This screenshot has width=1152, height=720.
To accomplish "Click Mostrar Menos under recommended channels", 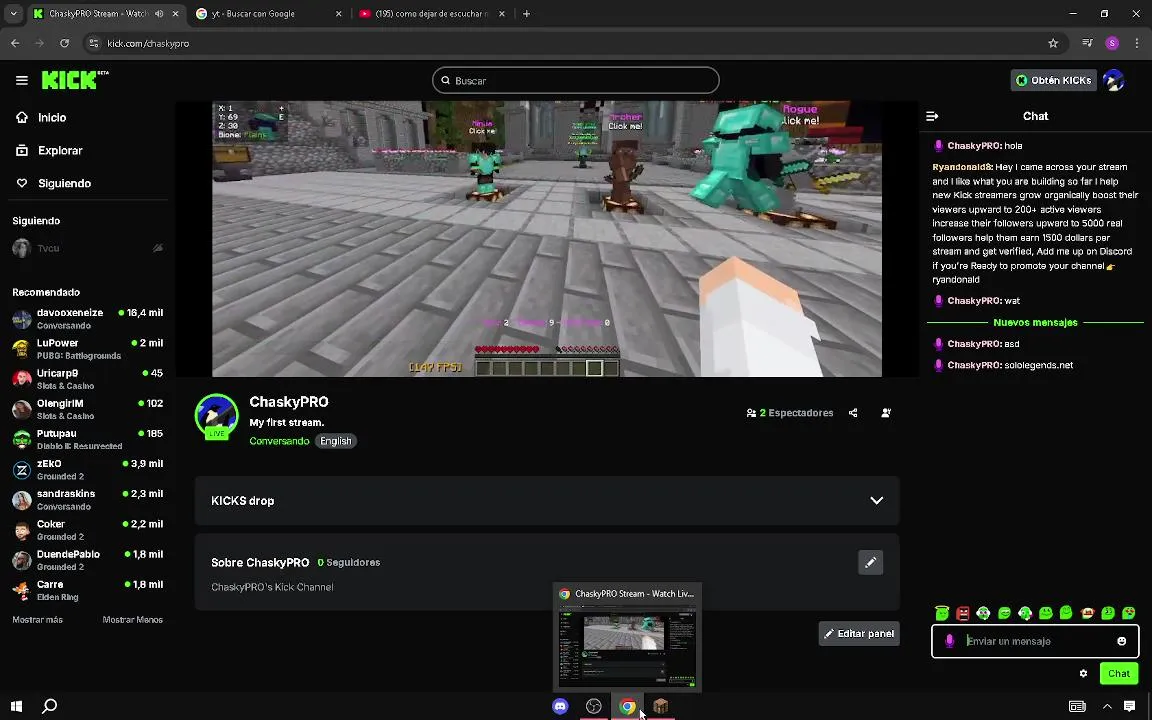I will [132, 620].
